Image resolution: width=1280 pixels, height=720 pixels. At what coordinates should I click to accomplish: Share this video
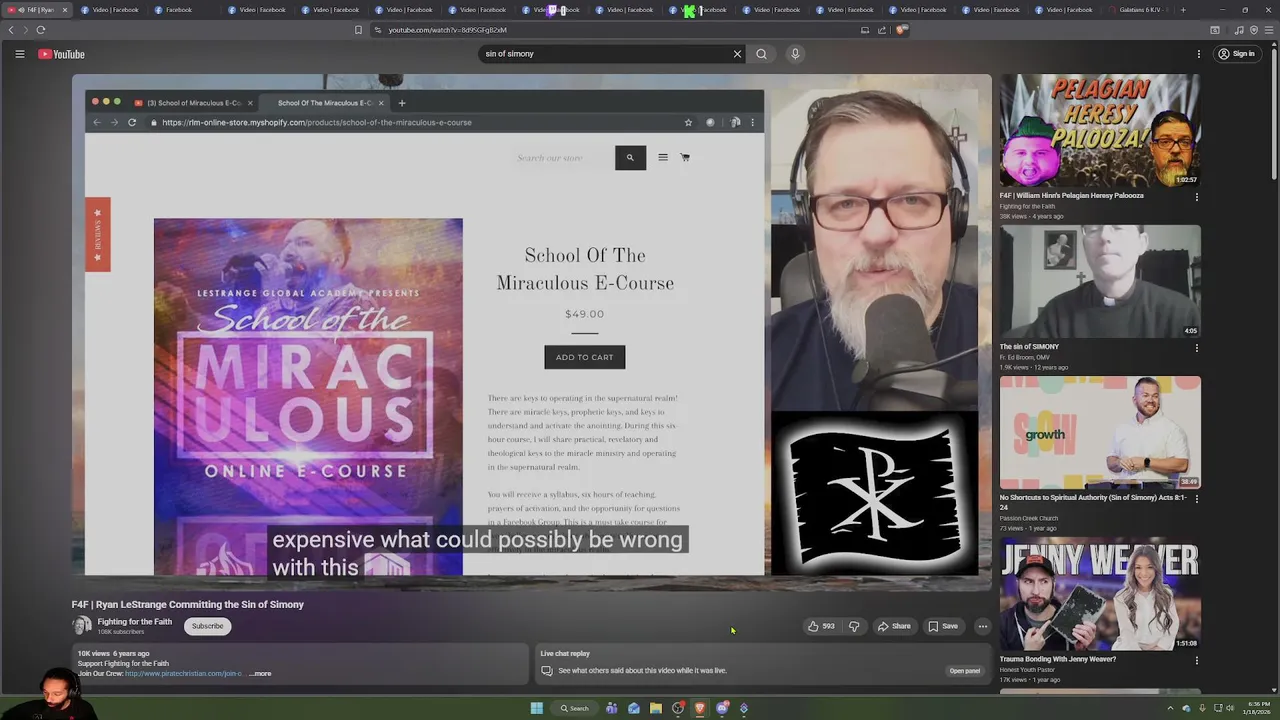893,626
